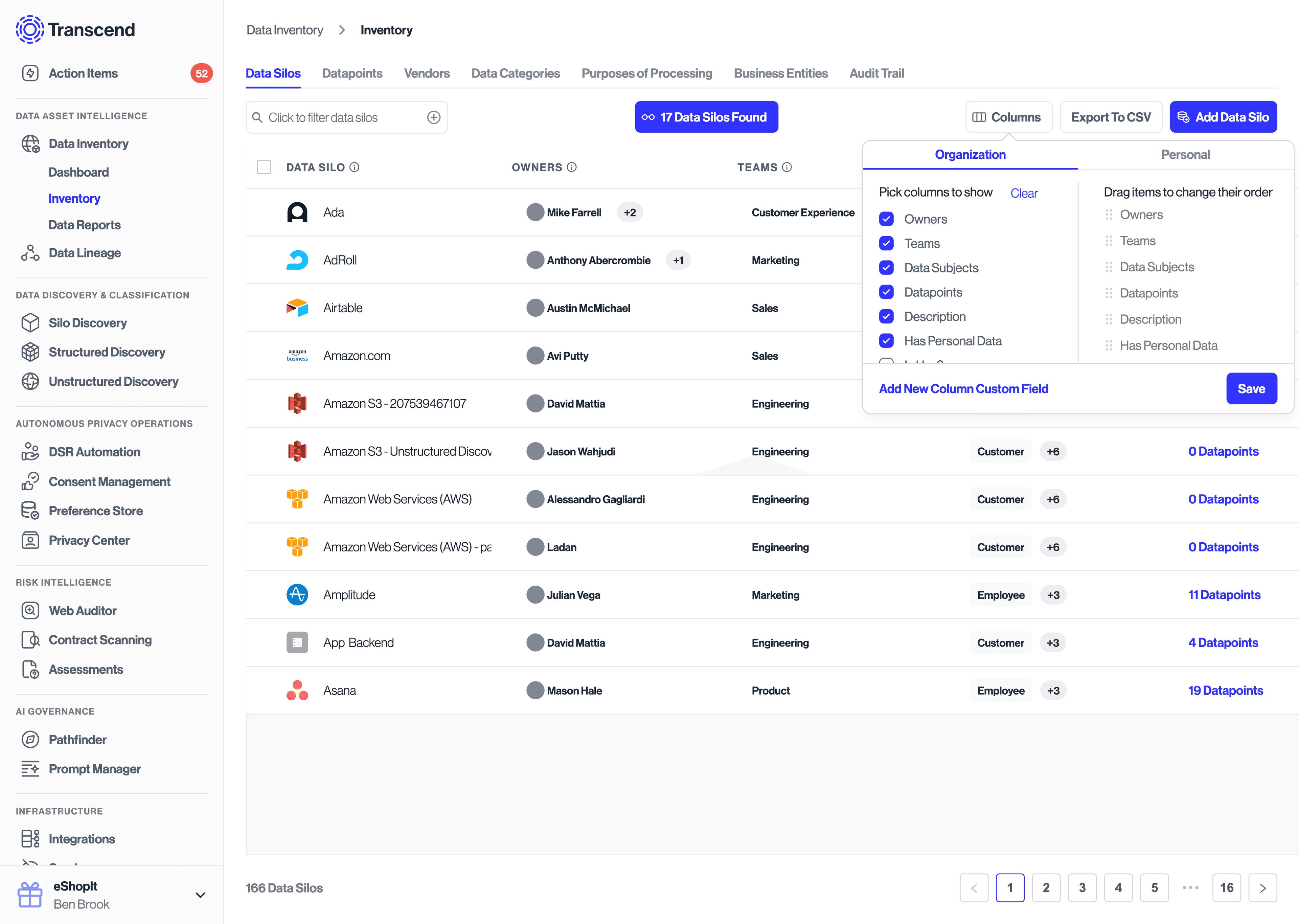
Task: Click the Silo Discovery cube icon
Action: click(30, 322)
